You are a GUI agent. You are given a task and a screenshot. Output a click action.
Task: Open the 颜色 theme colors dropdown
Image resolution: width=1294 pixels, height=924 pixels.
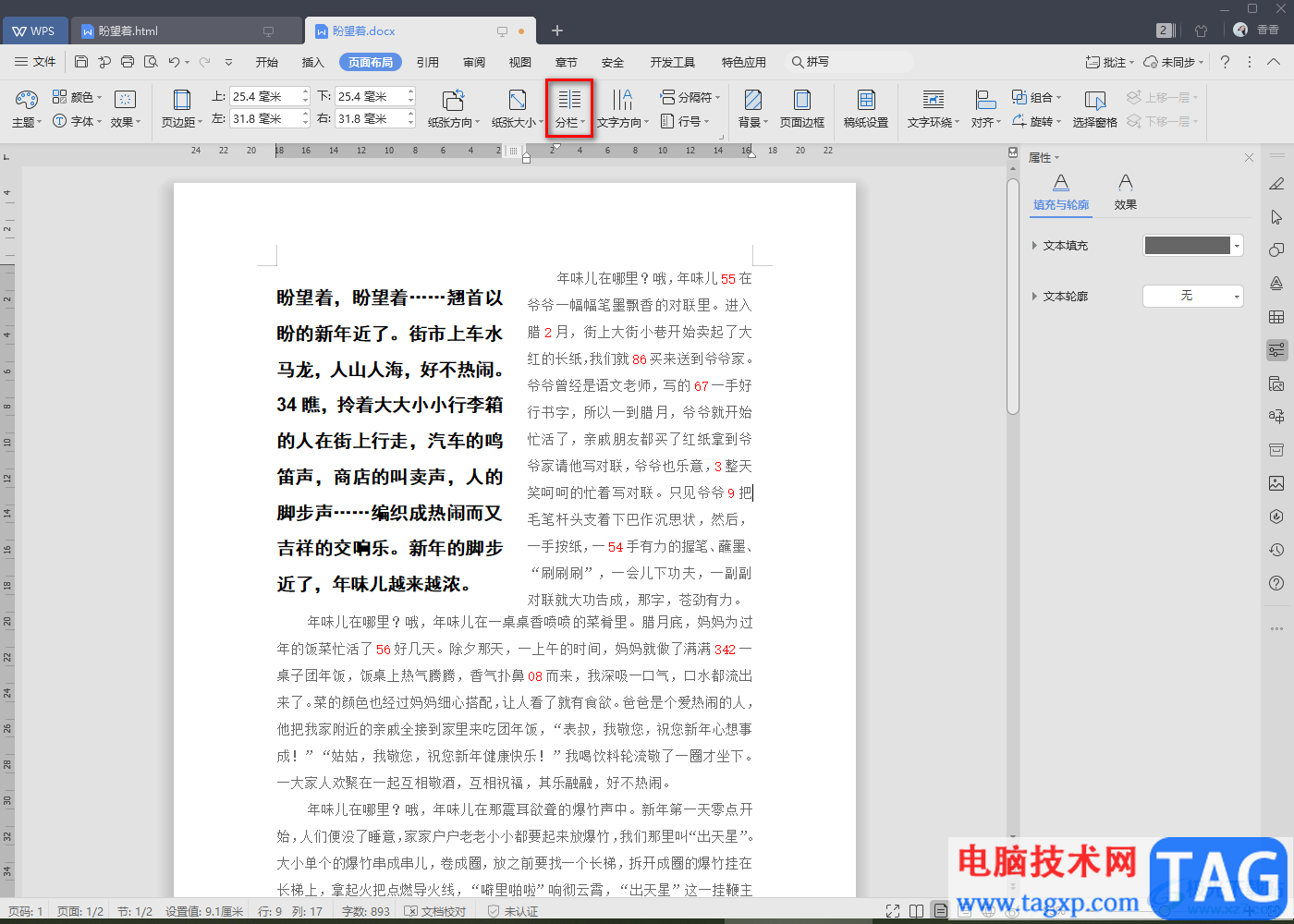[78, 97]
